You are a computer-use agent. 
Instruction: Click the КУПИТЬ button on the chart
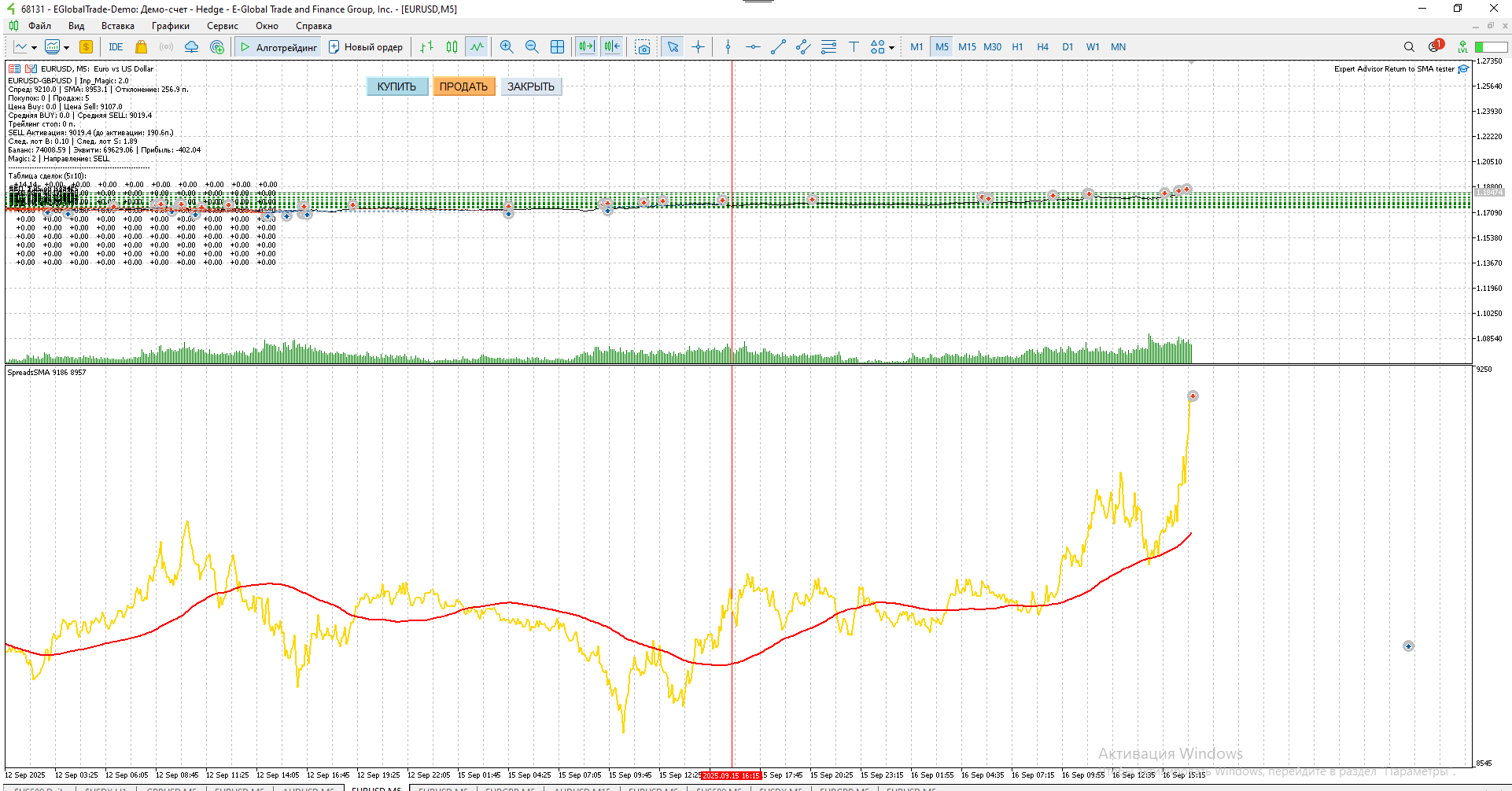click(396, 86)
